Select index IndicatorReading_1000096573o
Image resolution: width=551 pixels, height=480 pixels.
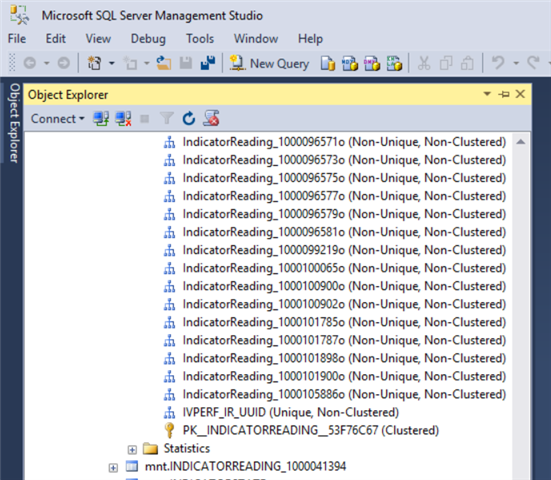pos(344,160)
